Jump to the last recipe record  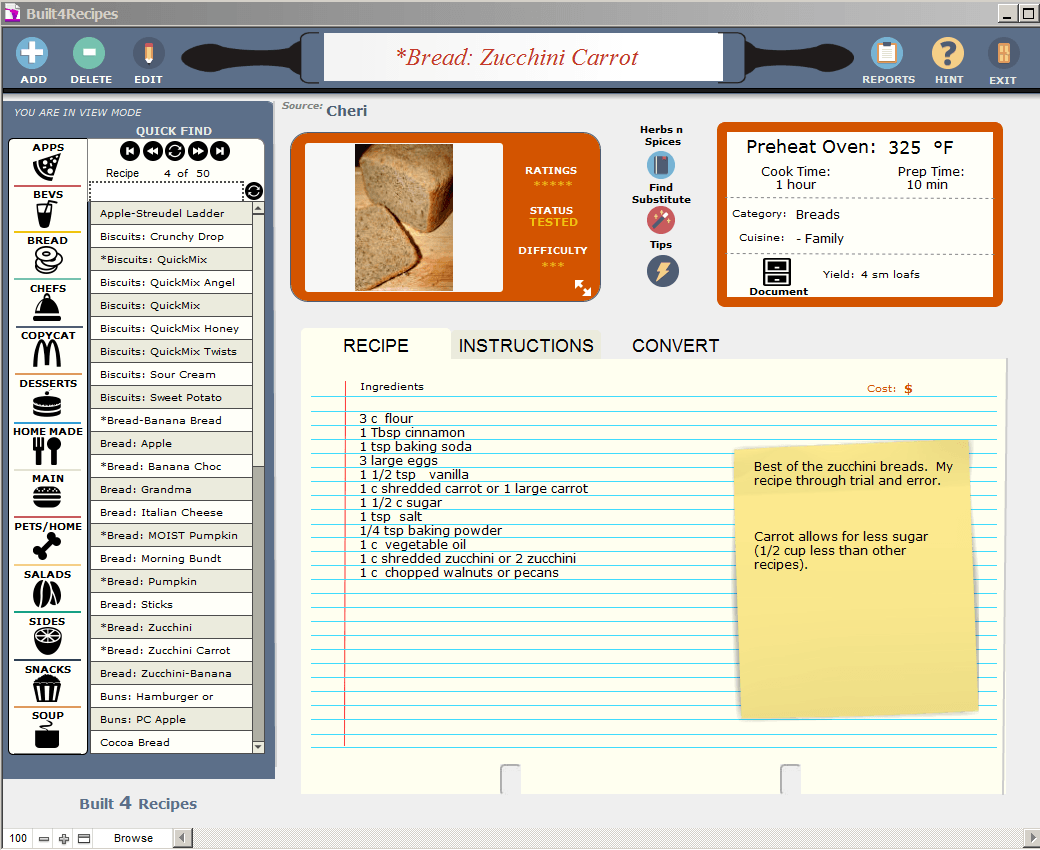[220, 151]
